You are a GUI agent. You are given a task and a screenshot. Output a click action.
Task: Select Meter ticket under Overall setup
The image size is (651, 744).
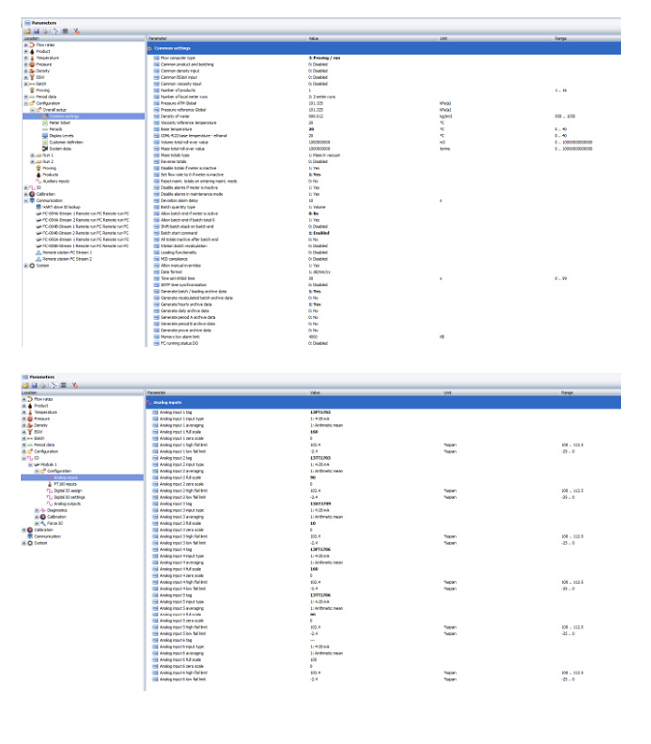[x=60, y=122]
